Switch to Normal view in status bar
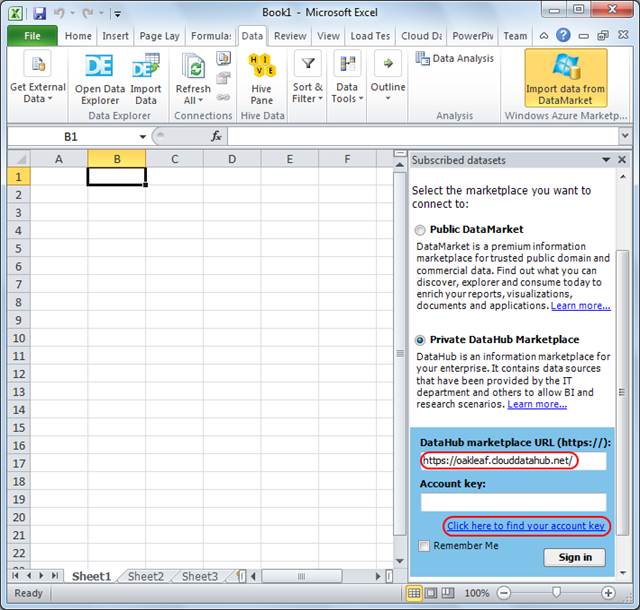The image size is (640, 610). point(414,593)
